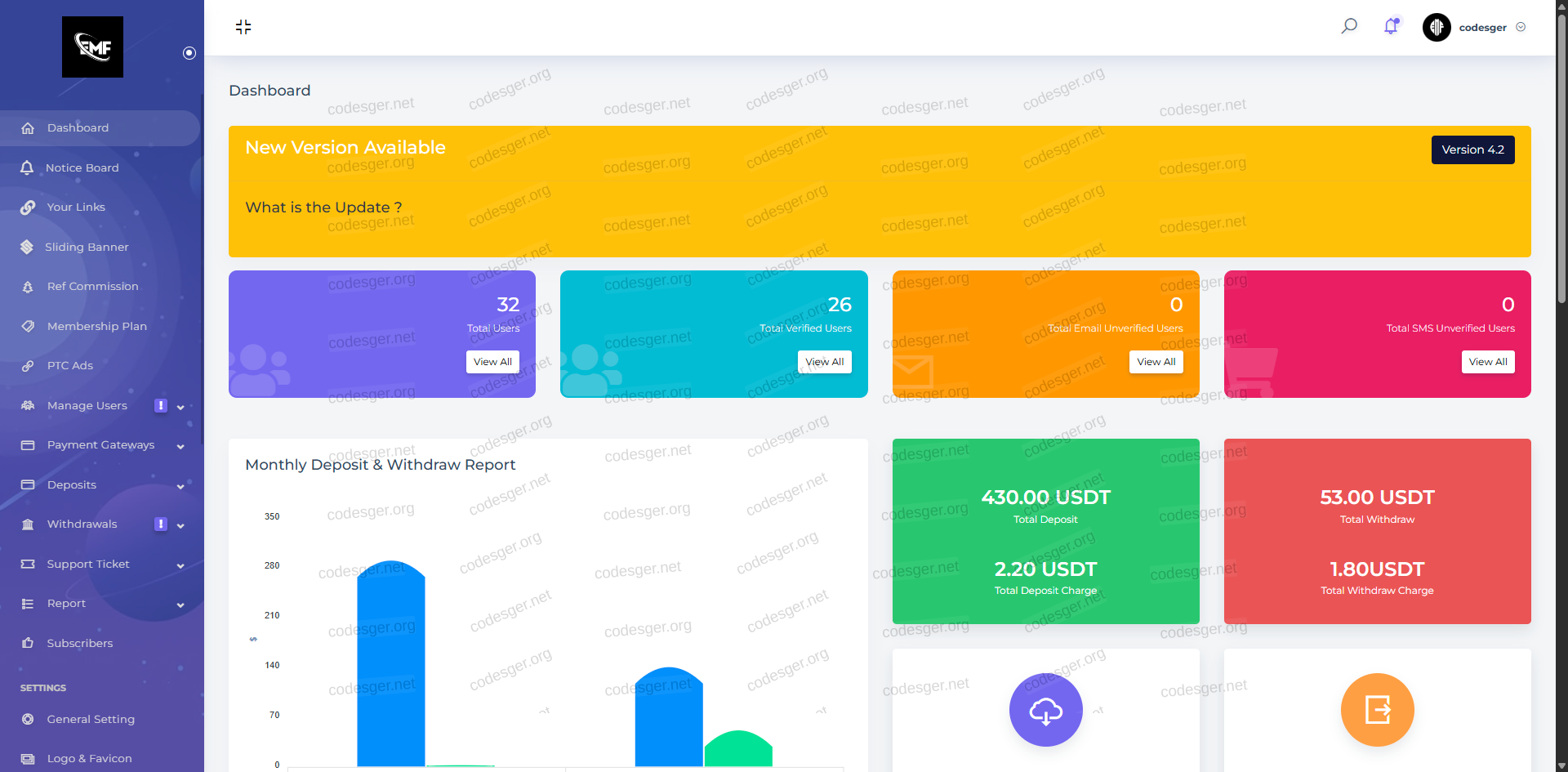Image resolution: width=1568 pixels, height=772 pixels.
Task: Click the search magnifier icon in header
Action: 1349,26
